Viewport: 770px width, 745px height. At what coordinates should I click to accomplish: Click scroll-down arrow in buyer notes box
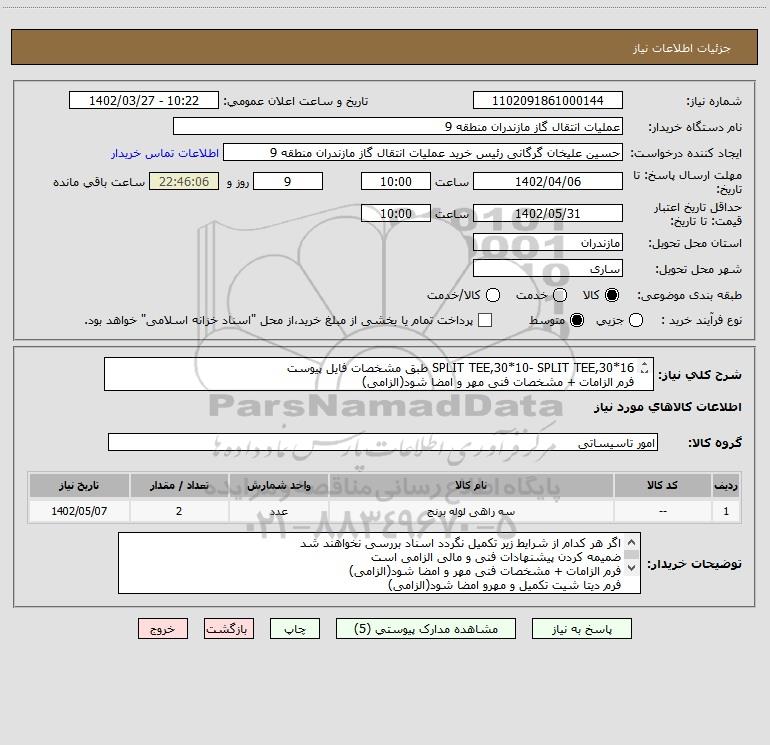pyautogui.click(x=632, y=568)
